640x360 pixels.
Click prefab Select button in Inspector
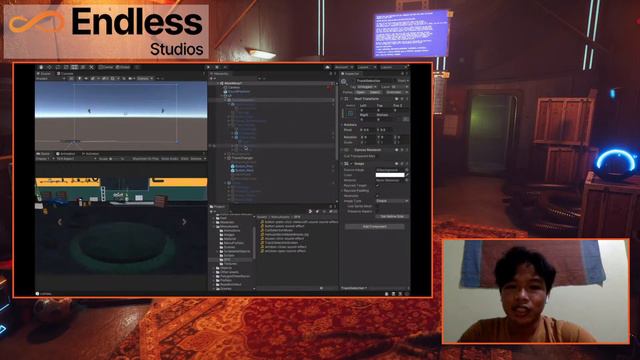pyautogui.click(x=375, y=92)
